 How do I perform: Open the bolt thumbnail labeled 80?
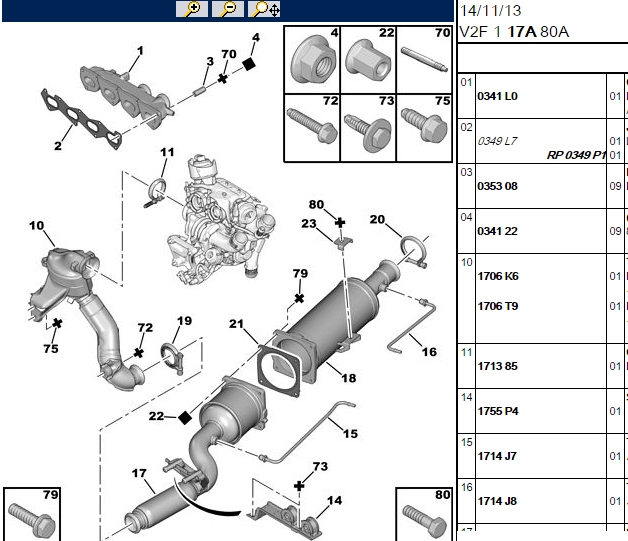click(424, 515)
